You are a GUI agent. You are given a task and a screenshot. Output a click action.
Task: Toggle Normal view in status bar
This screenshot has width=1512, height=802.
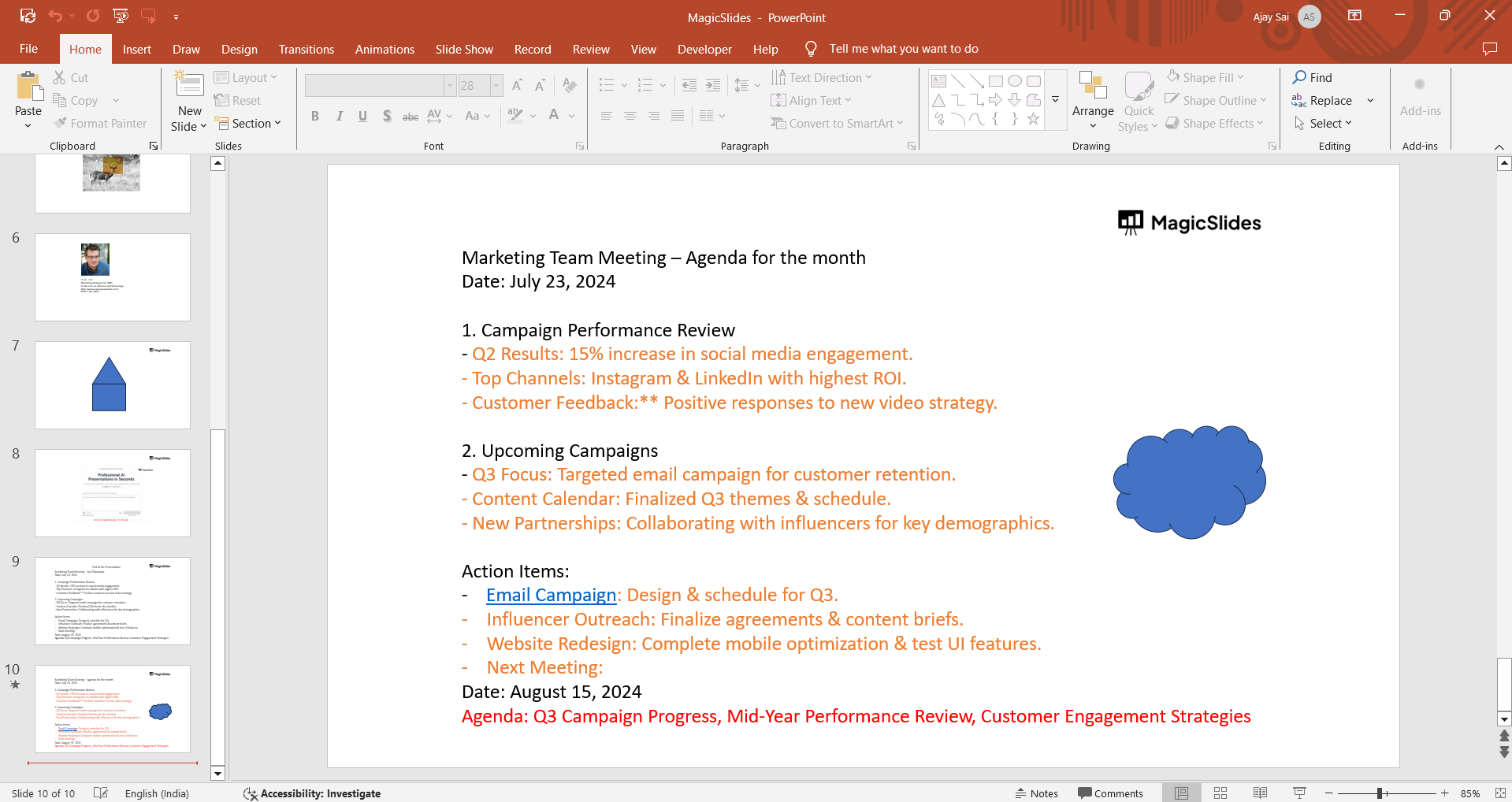[x=1181, y=793]
